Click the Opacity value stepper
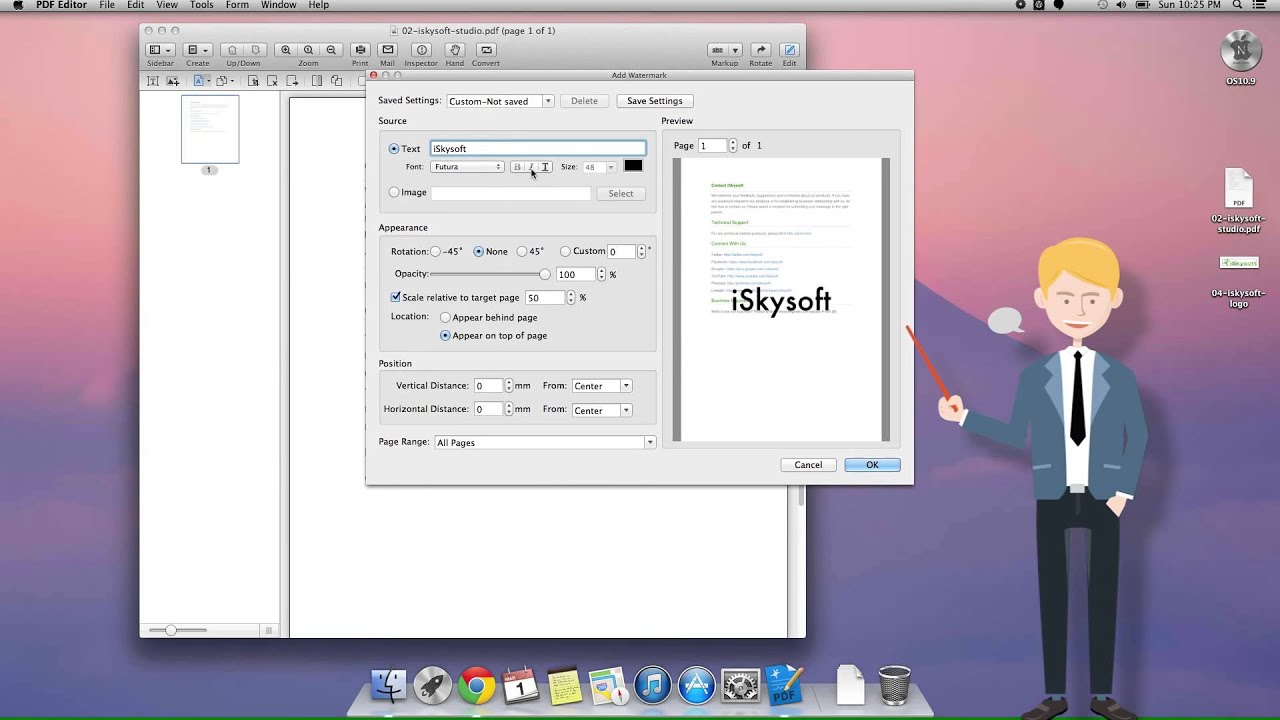Image resolution: width=1280 pixels, height=720 pixels. 602,274
